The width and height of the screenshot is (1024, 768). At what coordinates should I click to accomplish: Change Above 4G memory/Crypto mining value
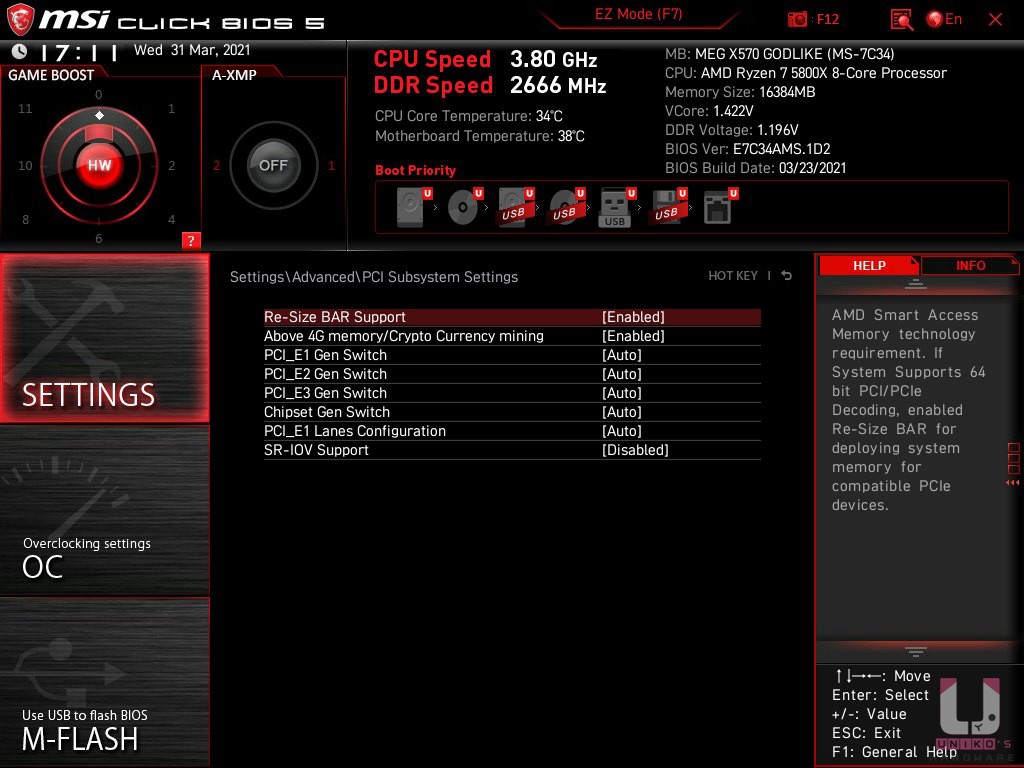click(x=633, y=336)
